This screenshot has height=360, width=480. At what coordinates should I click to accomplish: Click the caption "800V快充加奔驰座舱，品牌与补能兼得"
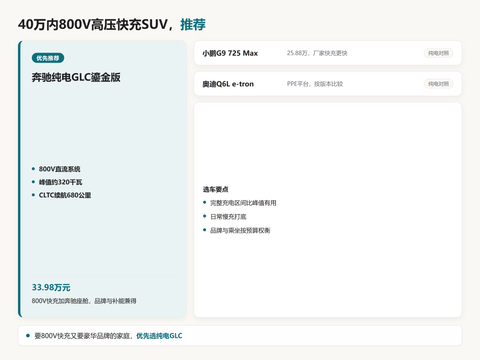click(x=84, y=301)
